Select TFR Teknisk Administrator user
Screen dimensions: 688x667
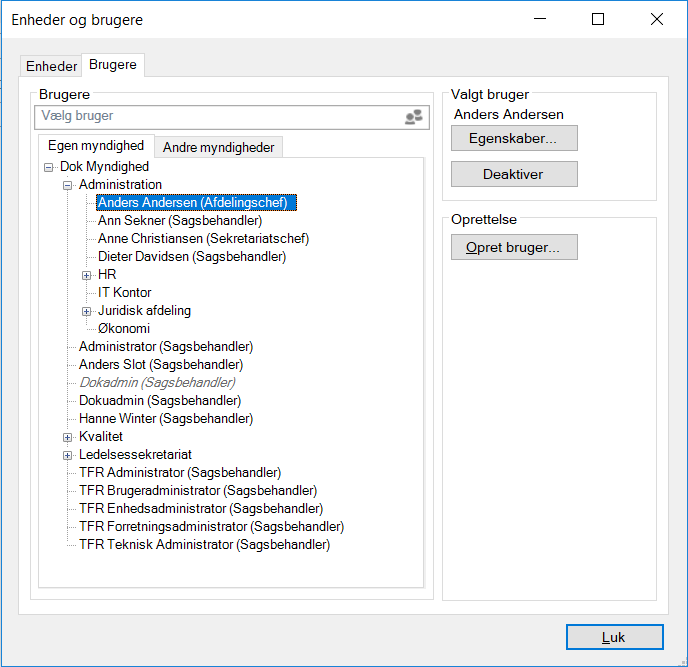(204, 545)
